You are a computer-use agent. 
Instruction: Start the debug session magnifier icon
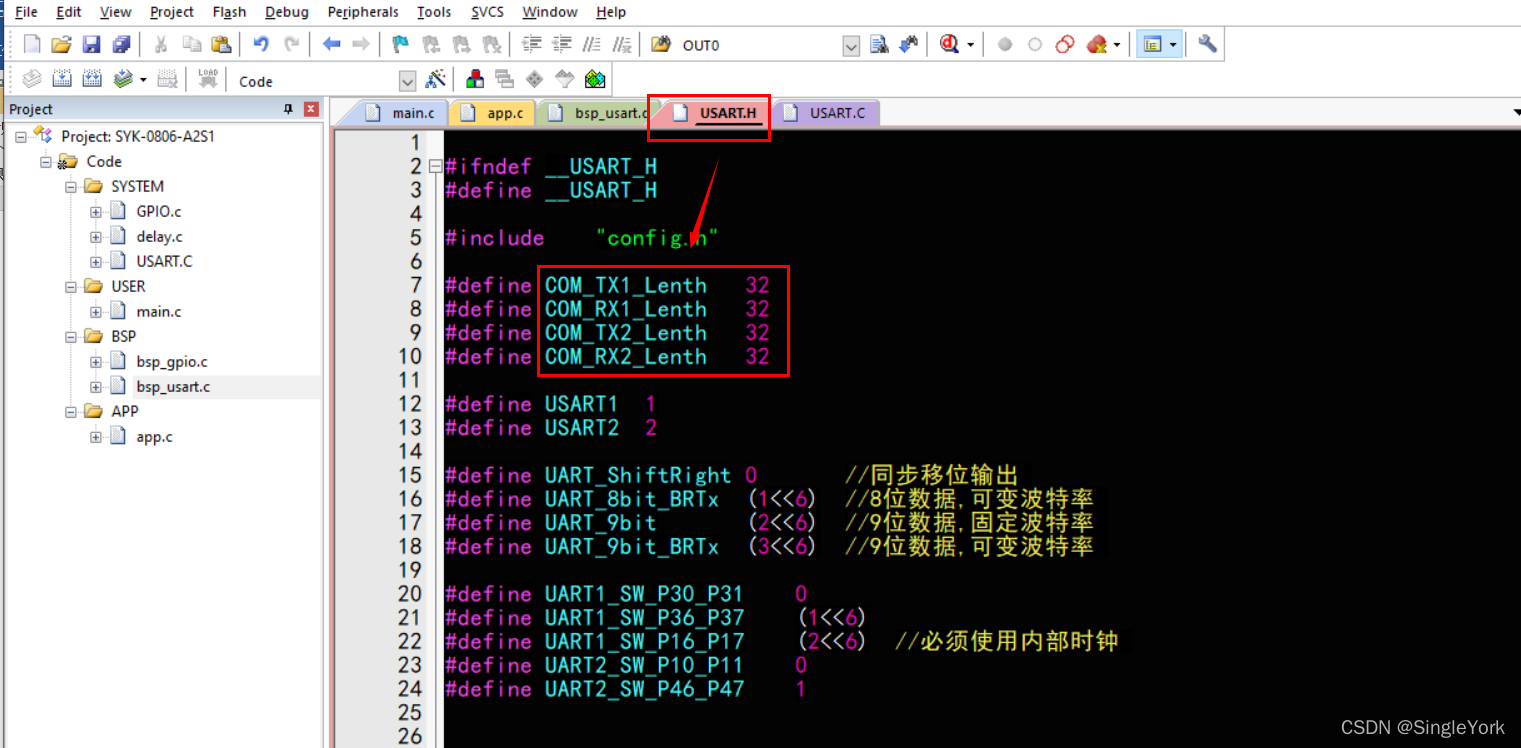[949, 44]
